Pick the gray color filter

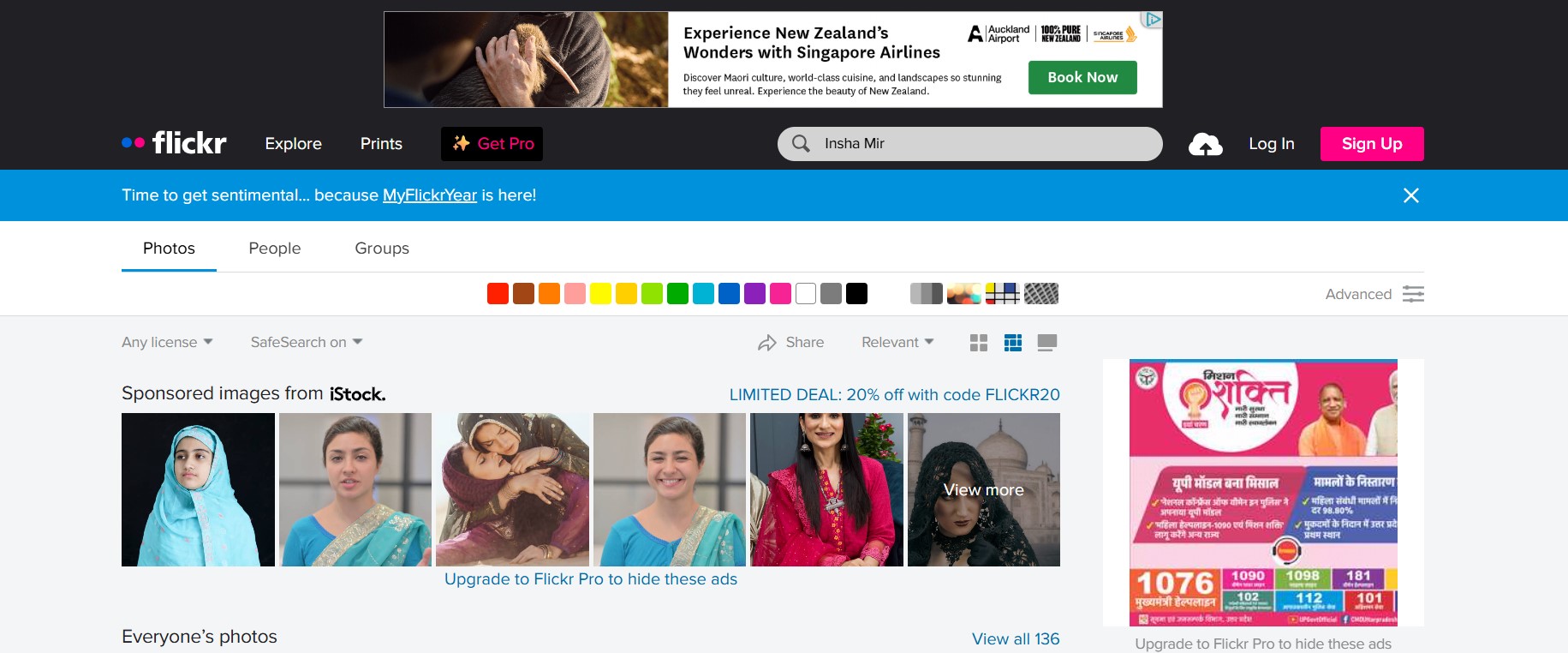(831, 294)
